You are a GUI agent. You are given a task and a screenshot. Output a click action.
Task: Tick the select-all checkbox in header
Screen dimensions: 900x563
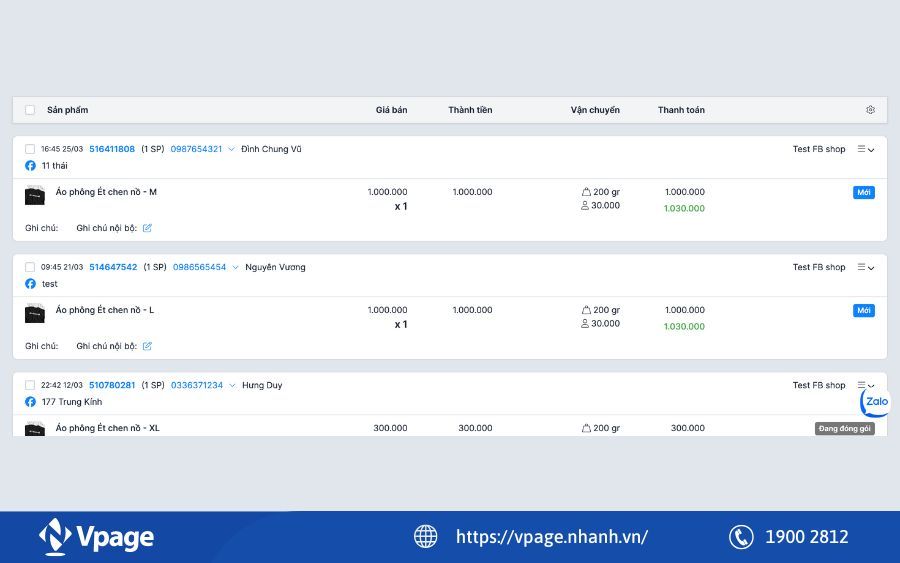[30, 110]
